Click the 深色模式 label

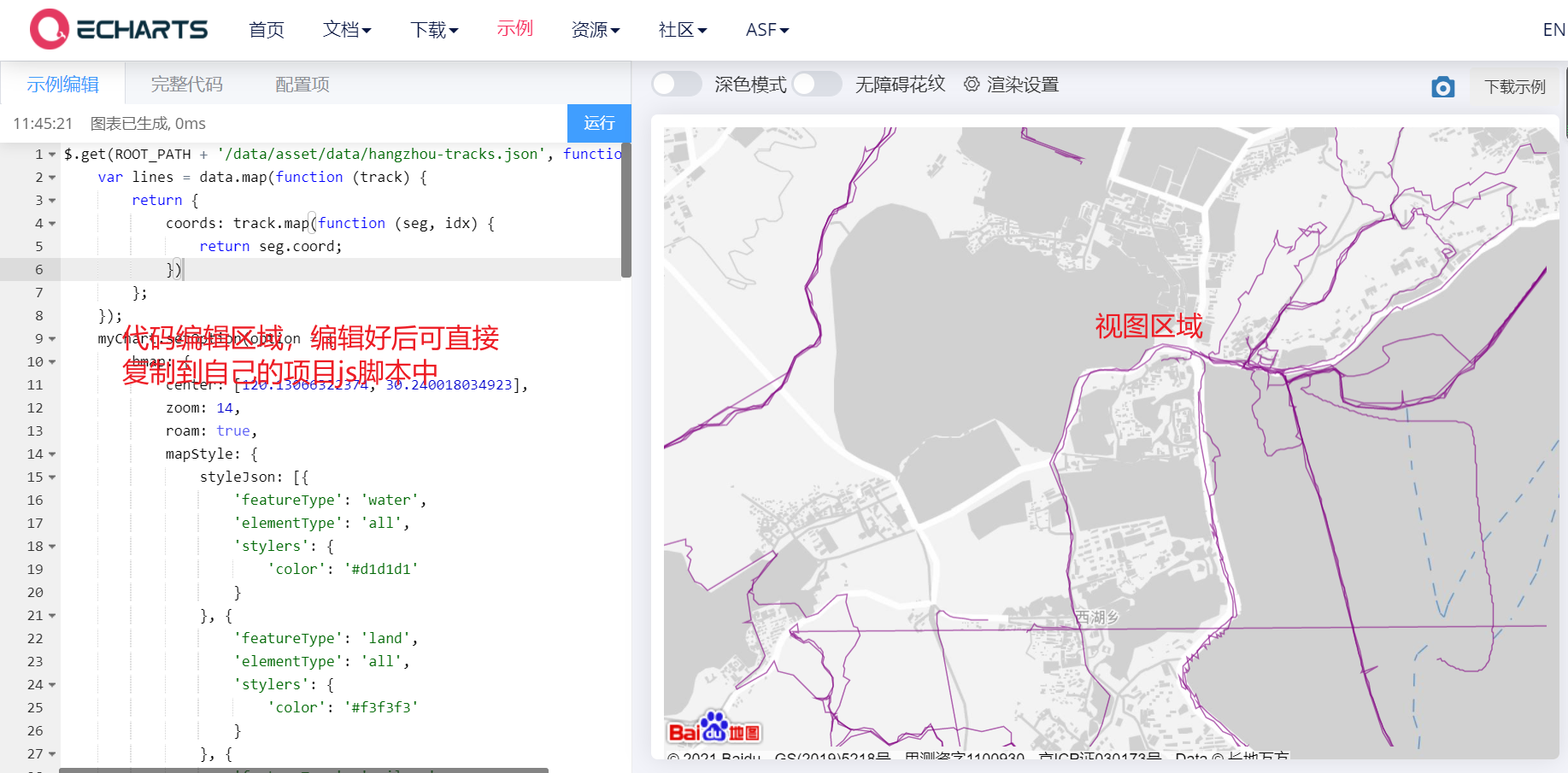pos(750,85)
